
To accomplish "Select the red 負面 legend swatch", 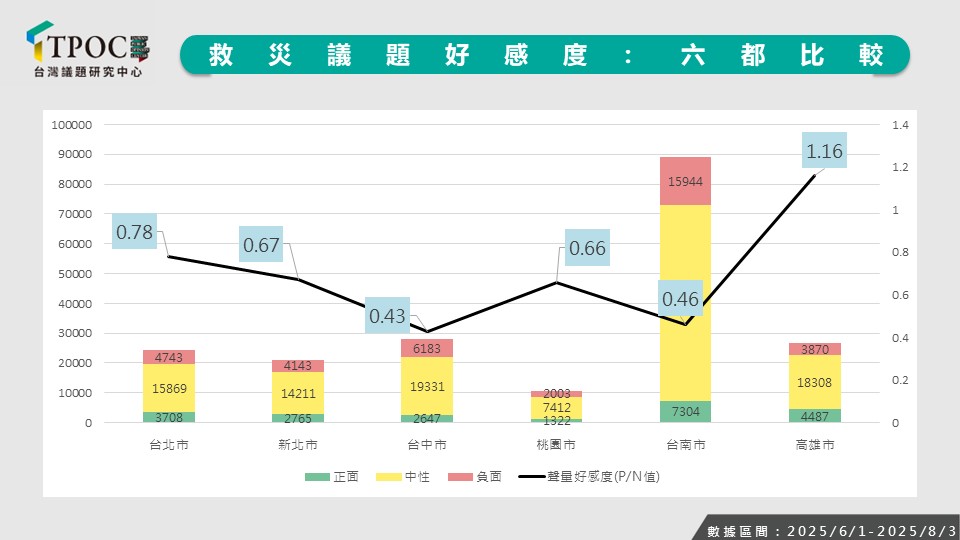I will 458,478.
